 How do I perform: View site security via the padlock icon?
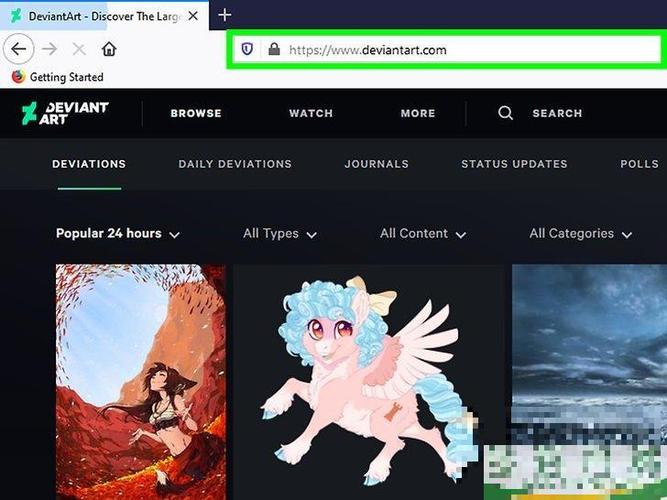point(274,49)
